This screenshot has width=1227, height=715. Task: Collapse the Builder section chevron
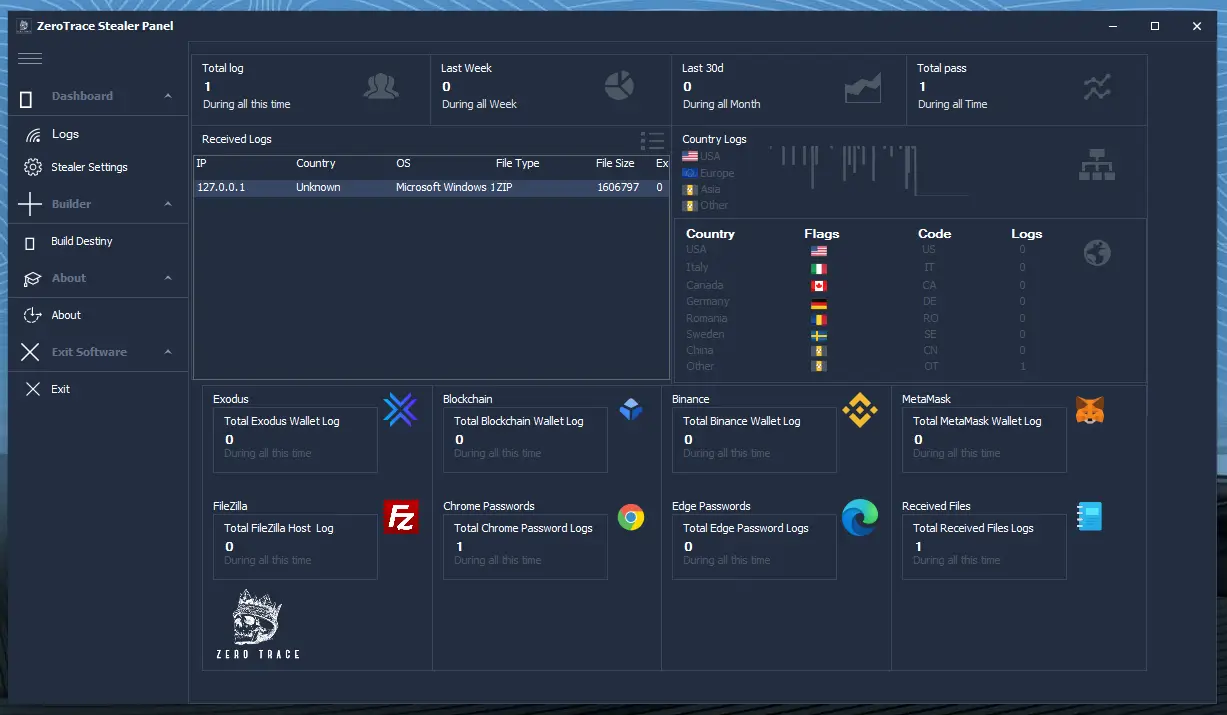pos(168,204)
